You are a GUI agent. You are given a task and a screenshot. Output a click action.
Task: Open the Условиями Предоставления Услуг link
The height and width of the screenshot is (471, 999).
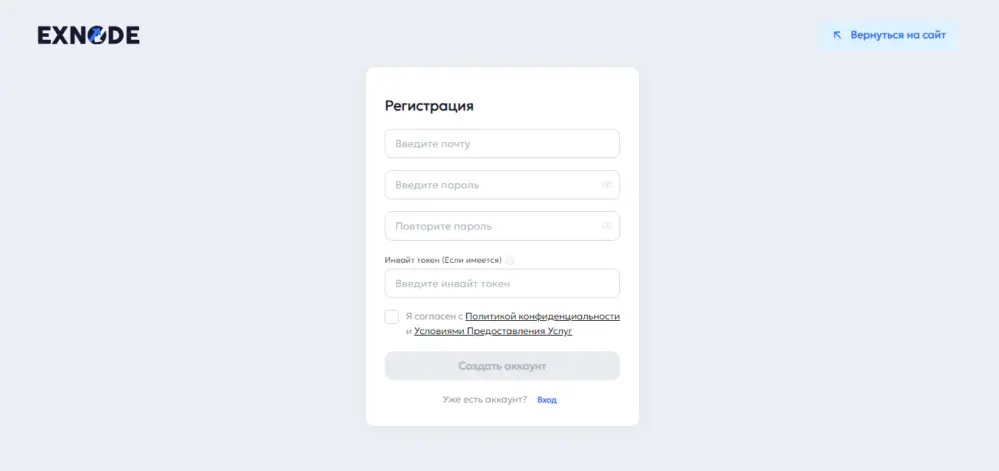(x=493, y=331)
